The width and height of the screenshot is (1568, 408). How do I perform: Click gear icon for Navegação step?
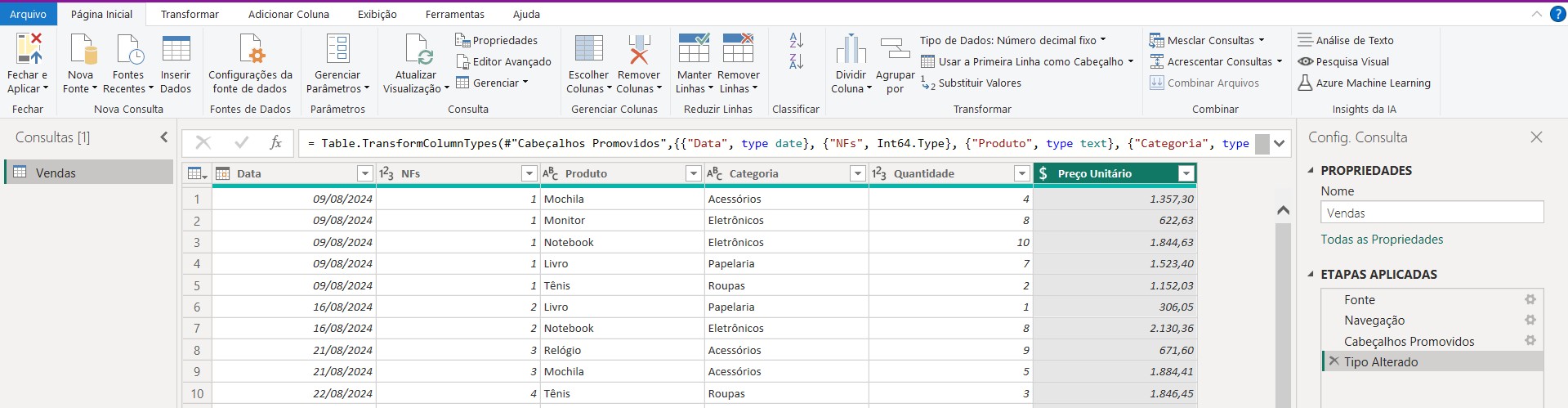pos(1530,321)
